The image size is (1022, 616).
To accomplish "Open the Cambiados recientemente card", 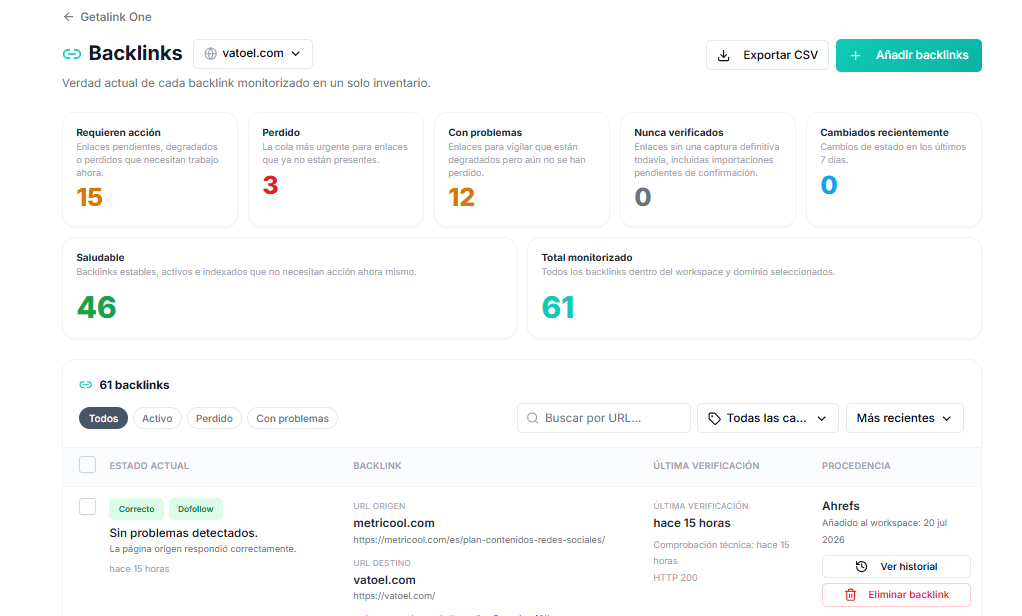I will 894,169.
